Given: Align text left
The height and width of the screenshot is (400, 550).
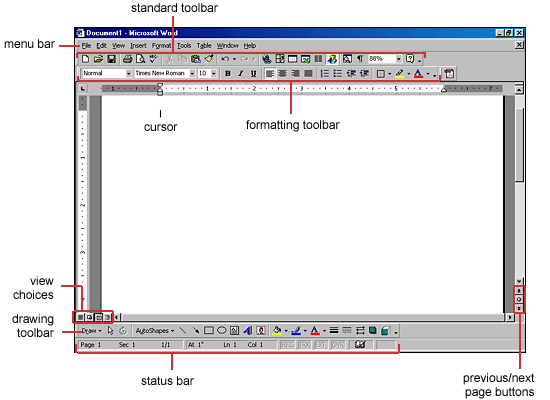Looking at the screenshot, I should [x=270, y=74].
